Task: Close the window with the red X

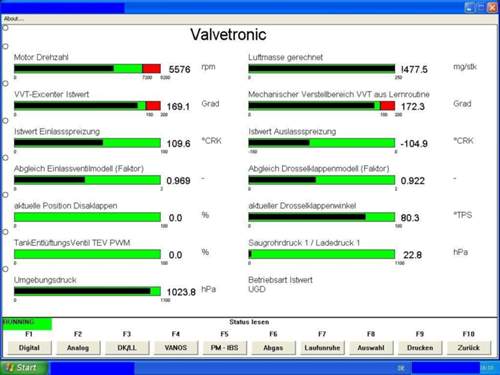Action: click(492, 7)
